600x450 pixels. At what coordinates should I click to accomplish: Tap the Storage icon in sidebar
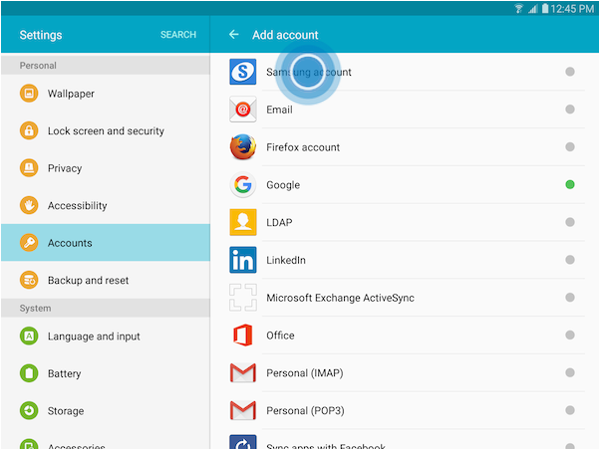(x=29, y=411)
